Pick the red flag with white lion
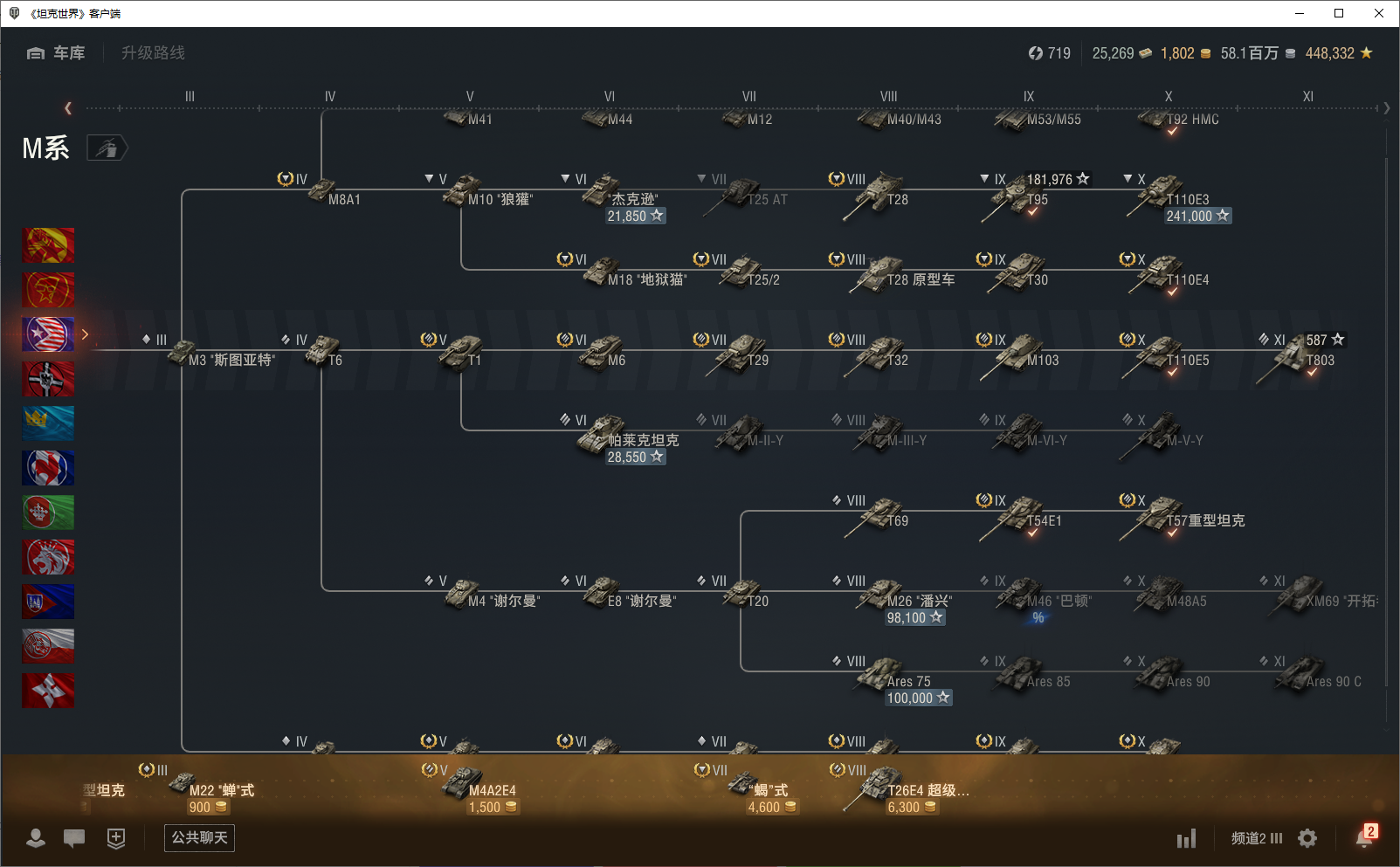This screenshot has width=1400, height=867. coord(48,557)
